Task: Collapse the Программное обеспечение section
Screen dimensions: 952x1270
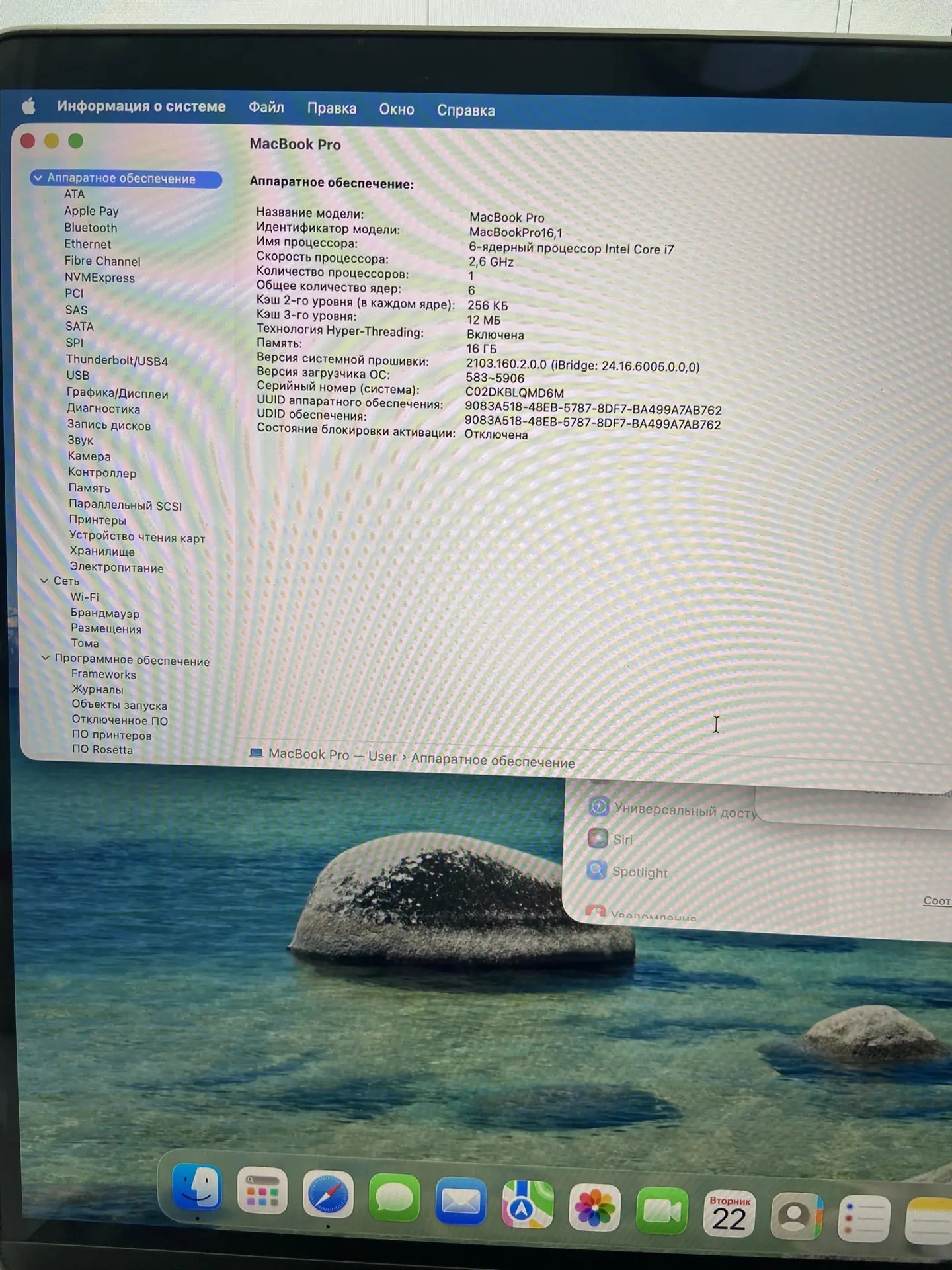Action: tap(46, 657)
